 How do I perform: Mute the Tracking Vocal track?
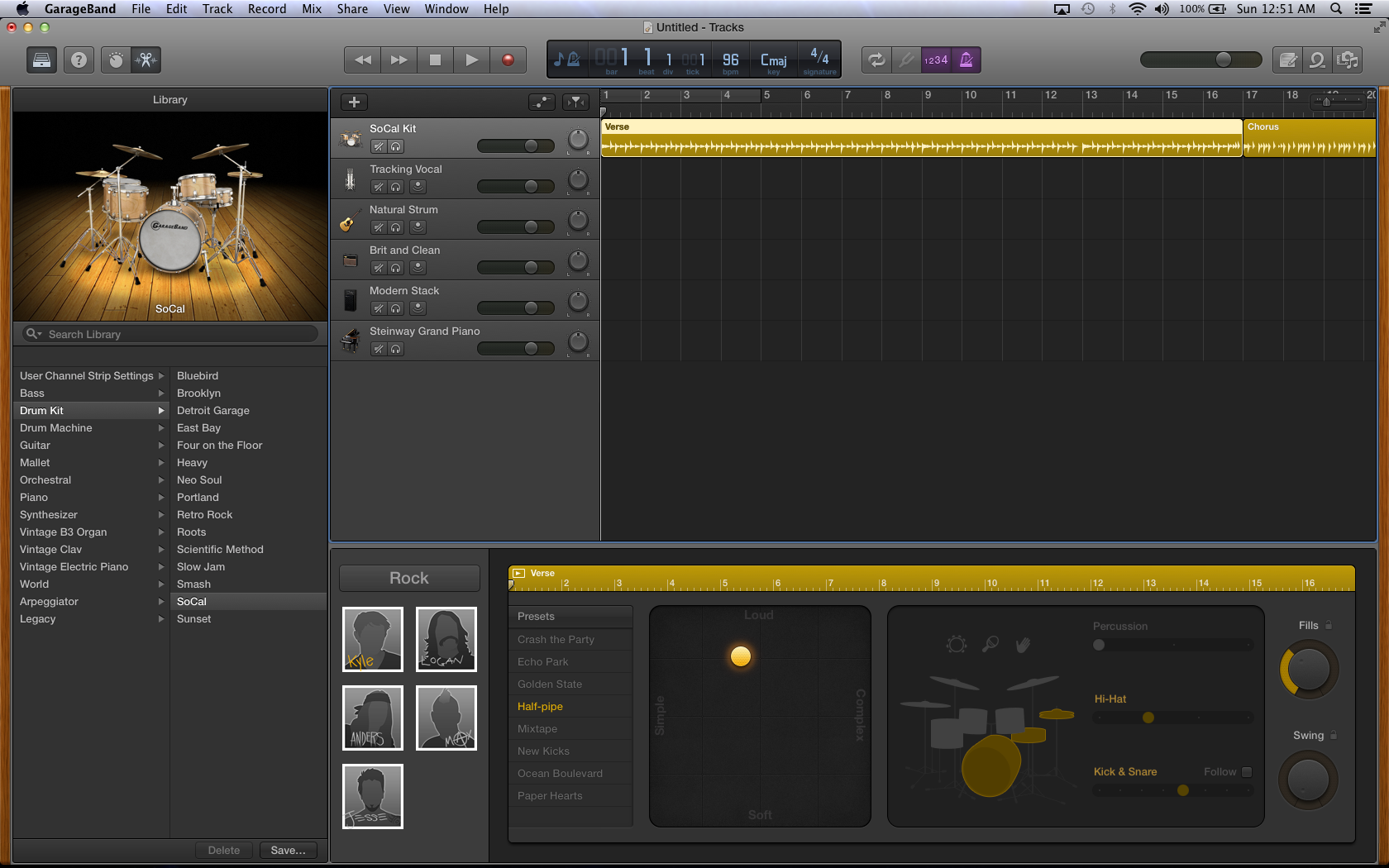378,187
